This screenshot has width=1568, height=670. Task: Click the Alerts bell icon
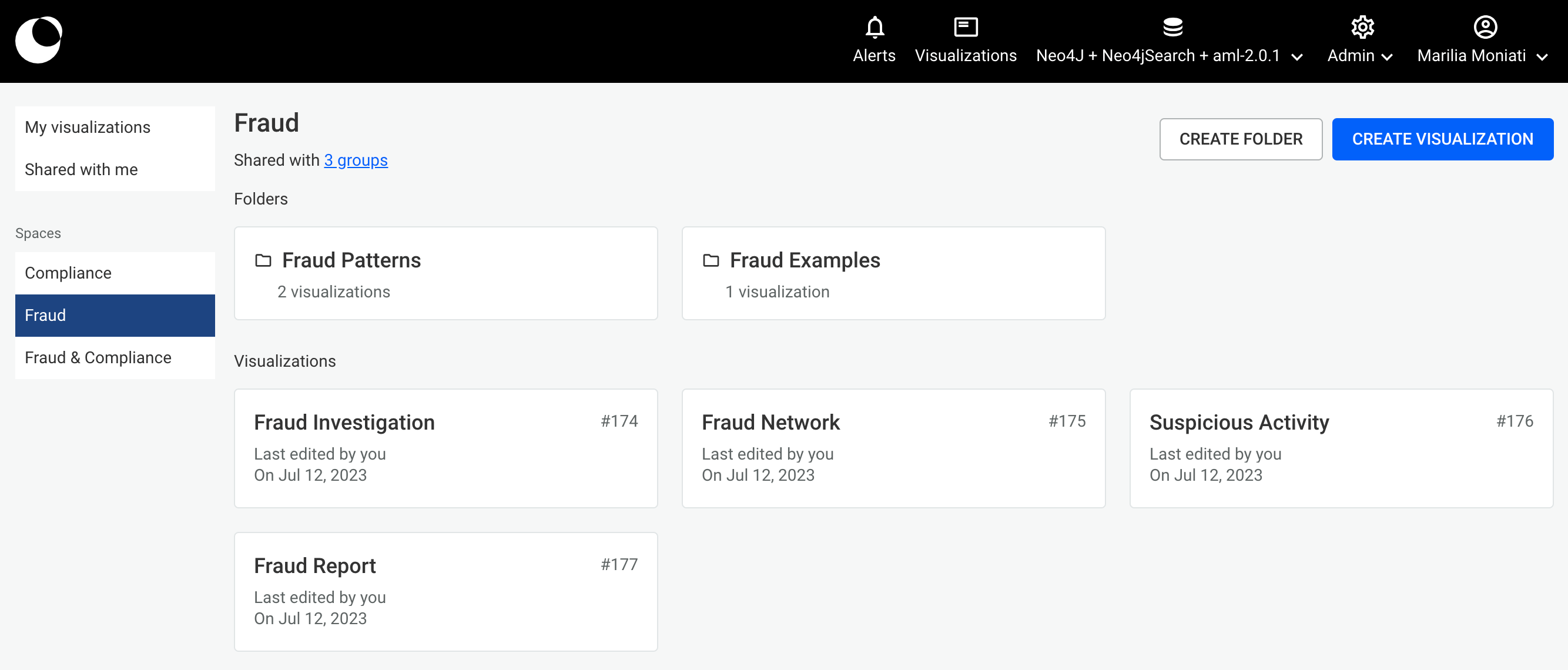(874, 27)
